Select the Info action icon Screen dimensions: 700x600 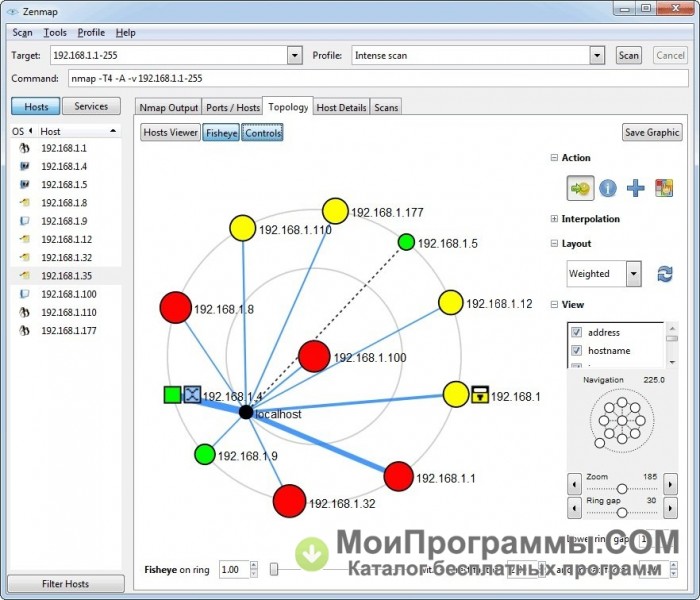[608, 188]
